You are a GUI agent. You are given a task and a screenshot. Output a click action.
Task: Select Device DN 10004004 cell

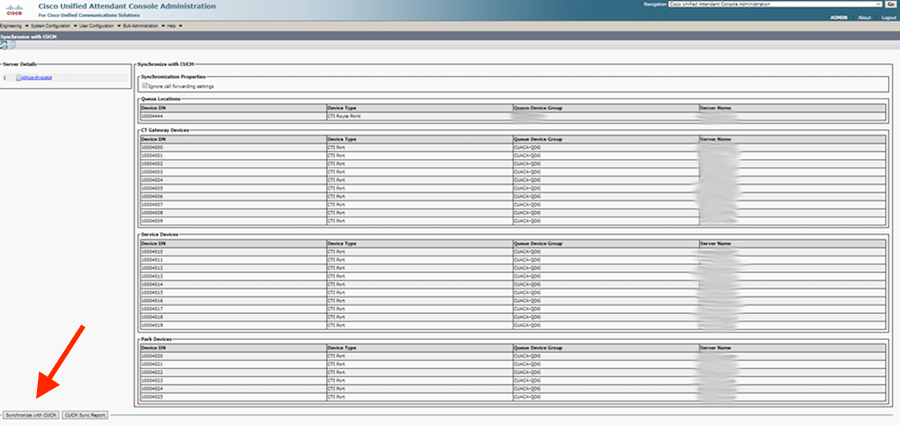click(x=233, y=180)
